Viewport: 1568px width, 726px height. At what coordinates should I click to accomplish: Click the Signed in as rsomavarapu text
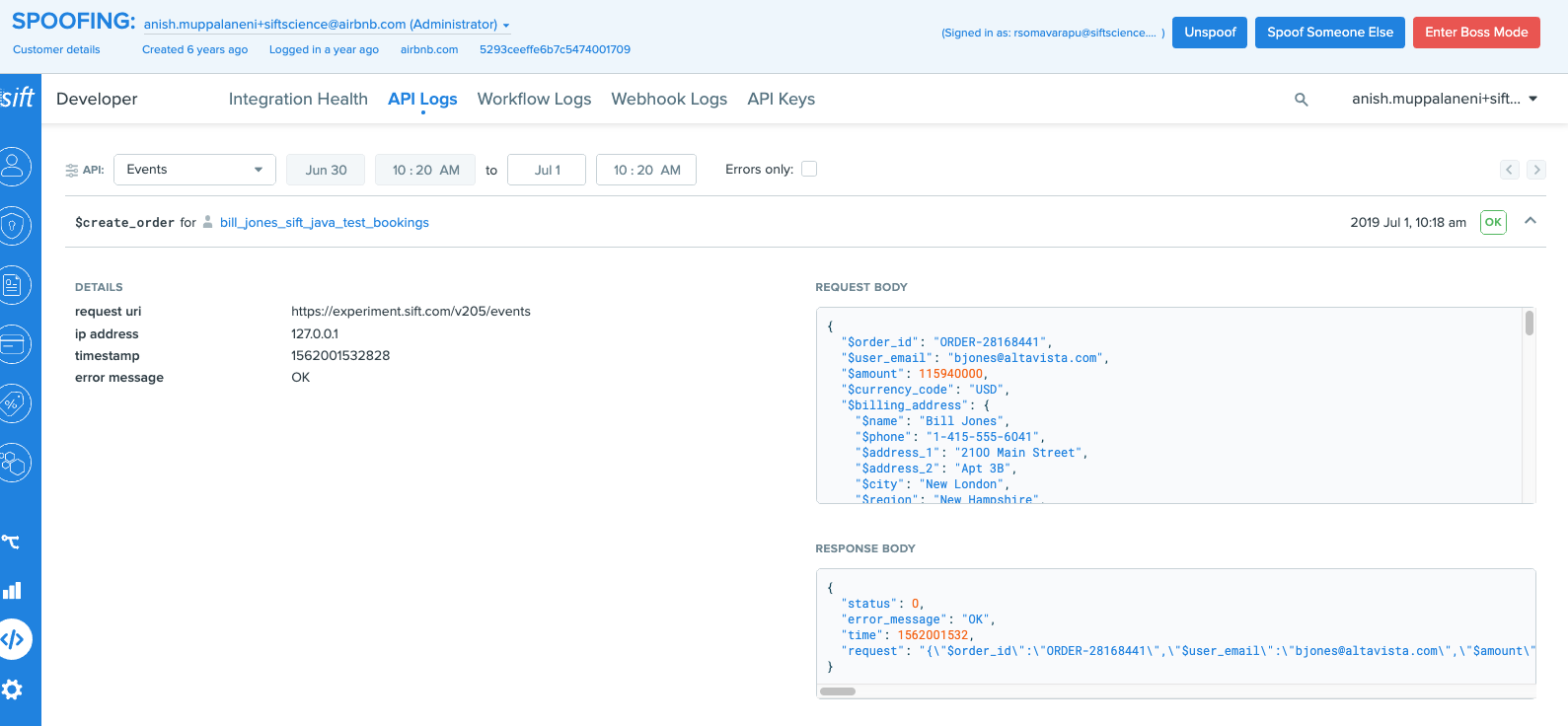coord(1053,33)
